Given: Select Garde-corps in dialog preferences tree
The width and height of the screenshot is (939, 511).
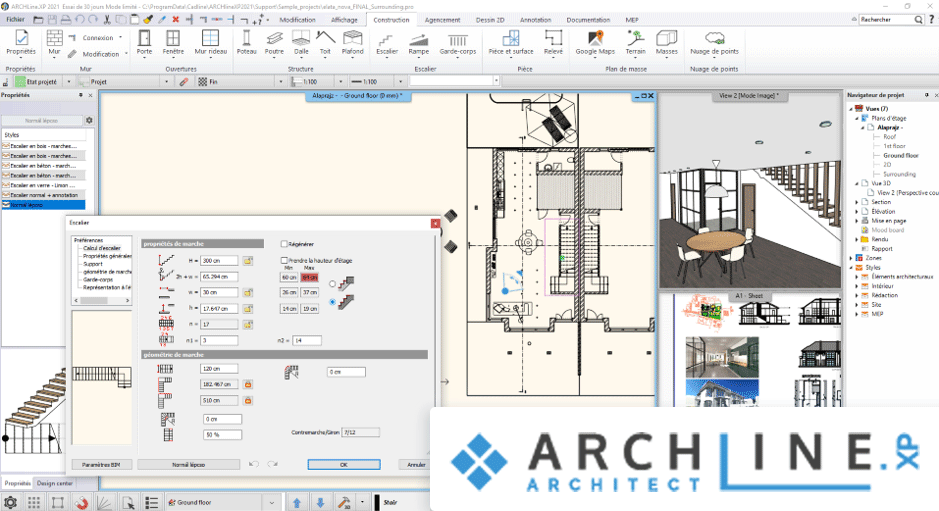Looking at the screenshot, I should [98, 280].
